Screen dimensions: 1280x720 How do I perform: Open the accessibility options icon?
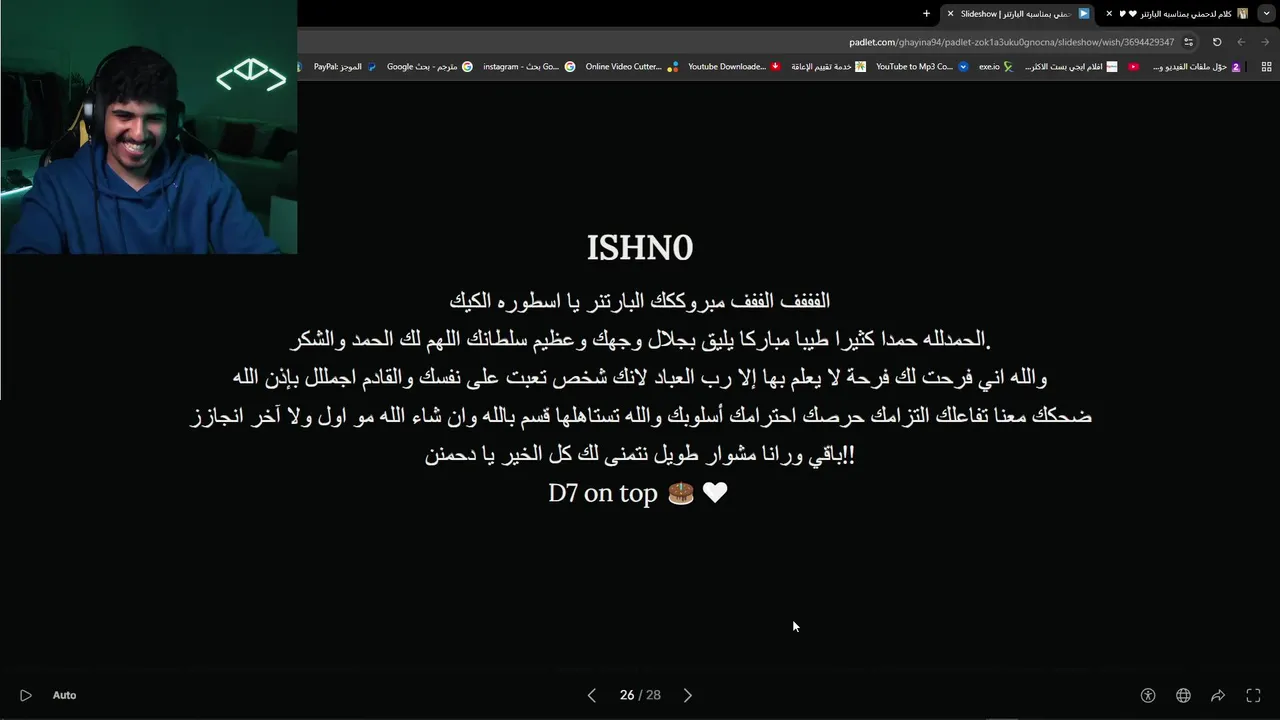click(x=1148, y=695)
